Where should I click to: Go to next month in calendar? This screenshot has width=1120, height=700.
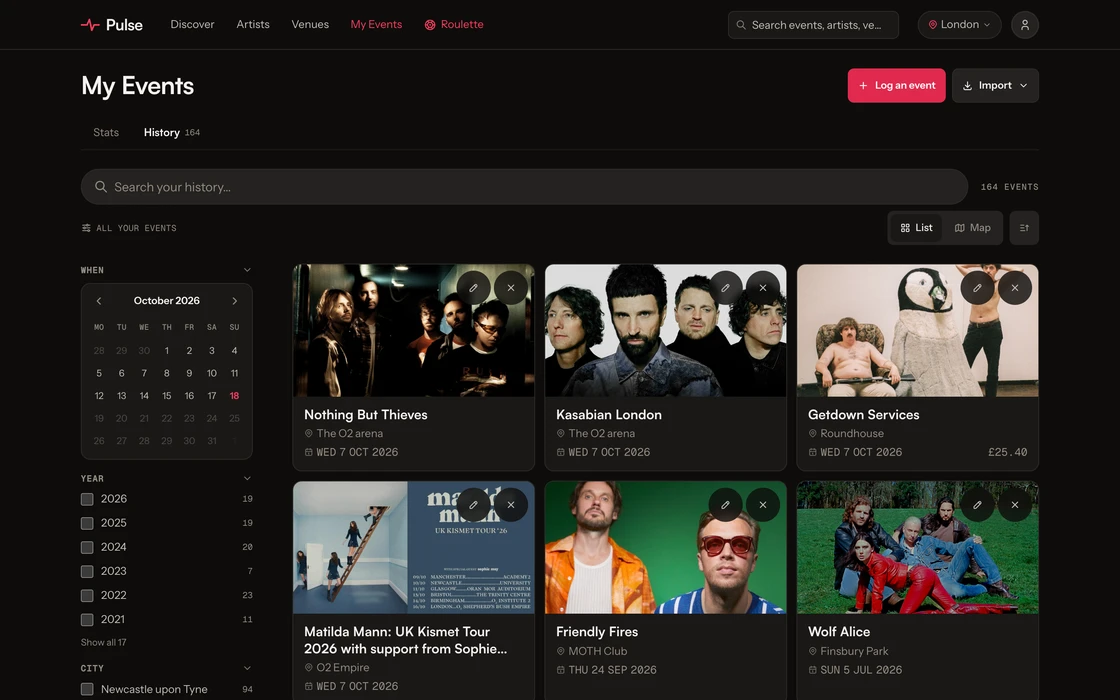pos(234,301)
